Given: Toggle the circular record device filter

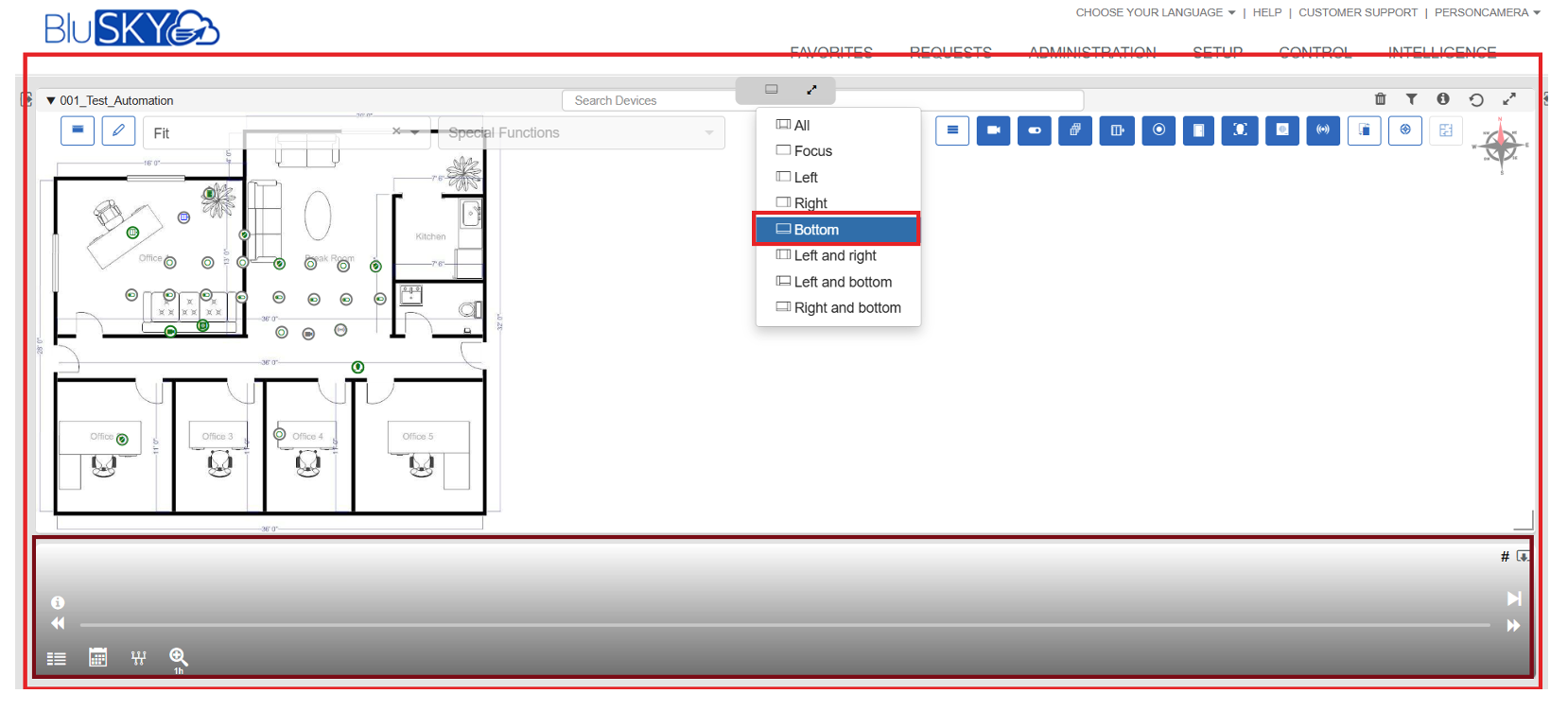Looking at the screenshot, I should 1159,130.
